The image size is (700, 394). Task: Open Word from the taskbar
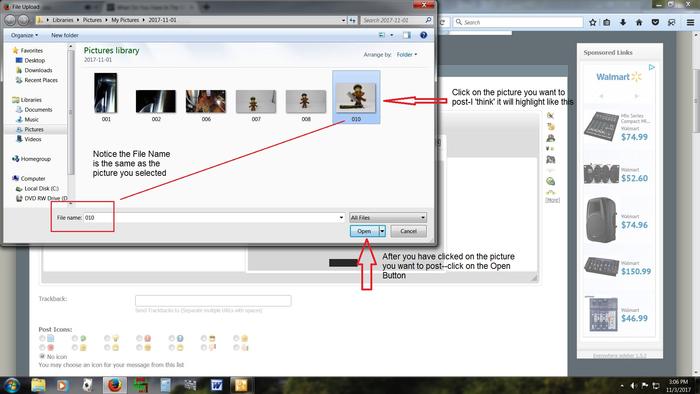point(217,385)
